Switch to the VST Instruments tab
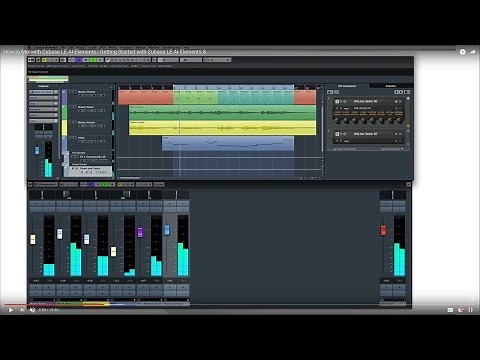 coord(347,86)
